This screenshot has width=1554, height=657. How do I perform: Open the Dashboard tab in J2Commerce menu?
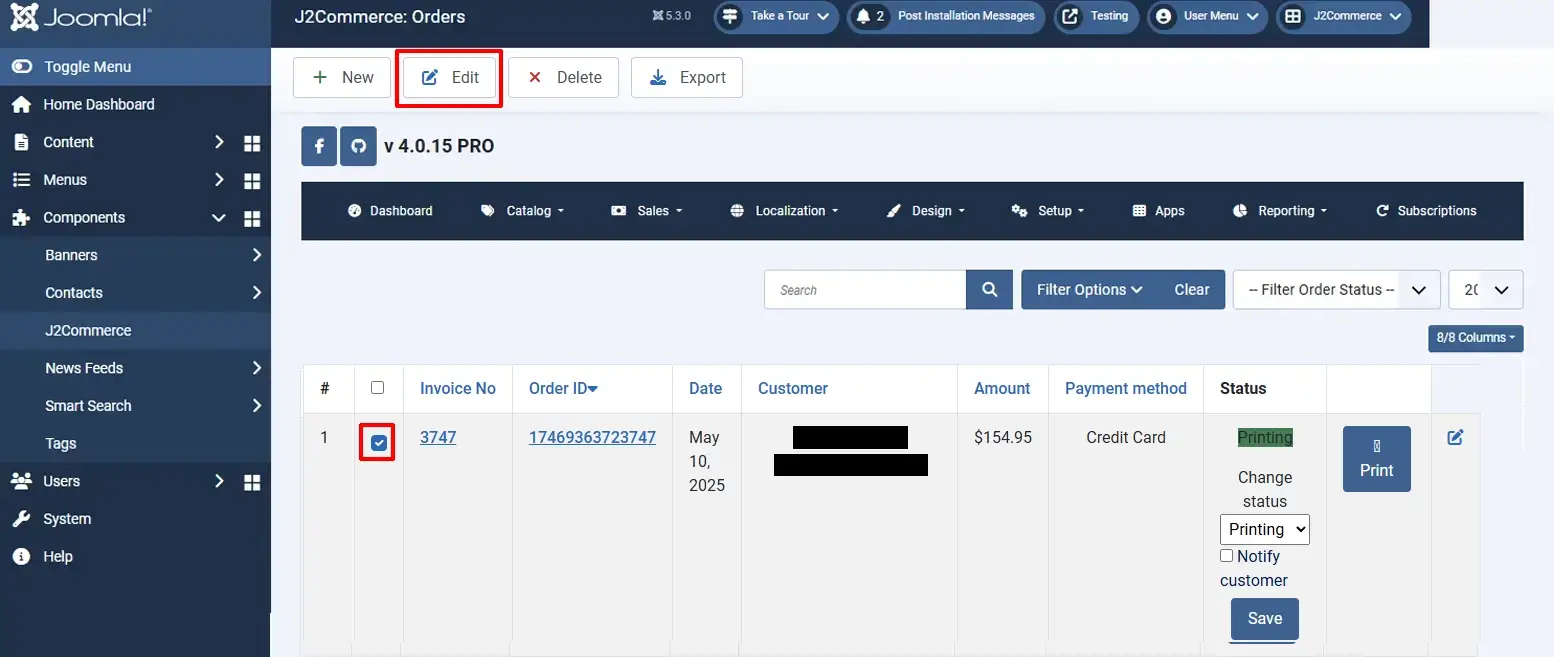tap(390, 211)
